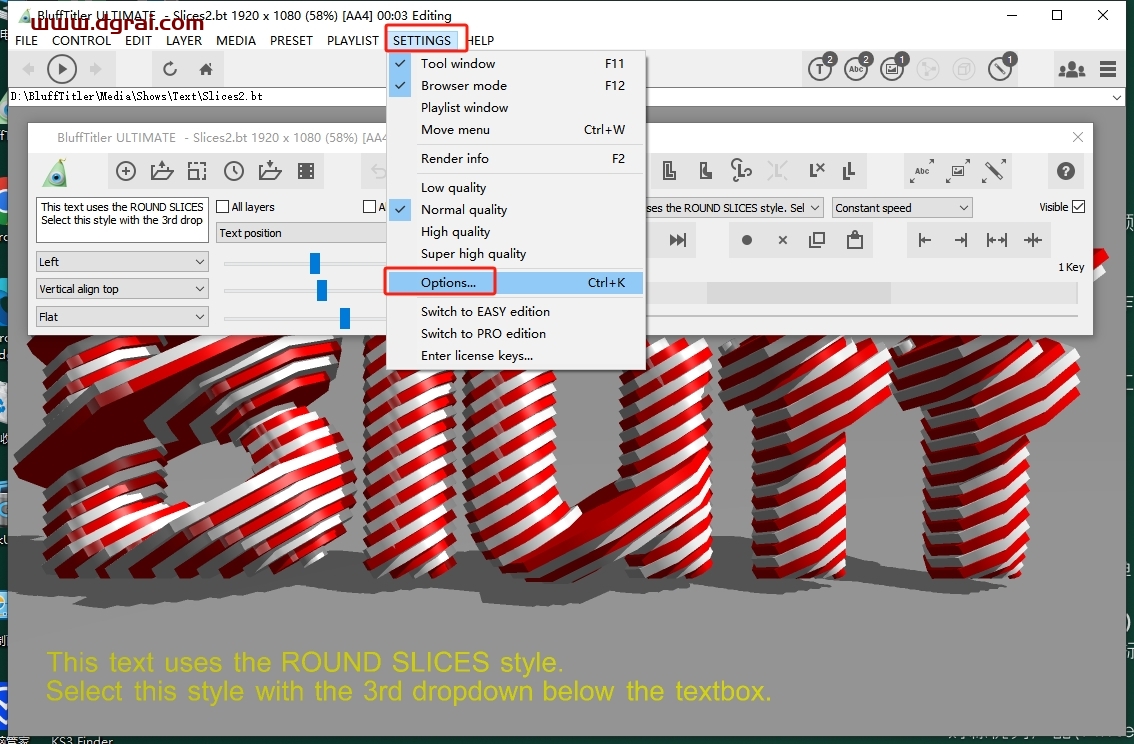1134x744 pixels.
Task: Open the ROUND SLICES layer selector dropdown
Action: [x=733, y=208]
